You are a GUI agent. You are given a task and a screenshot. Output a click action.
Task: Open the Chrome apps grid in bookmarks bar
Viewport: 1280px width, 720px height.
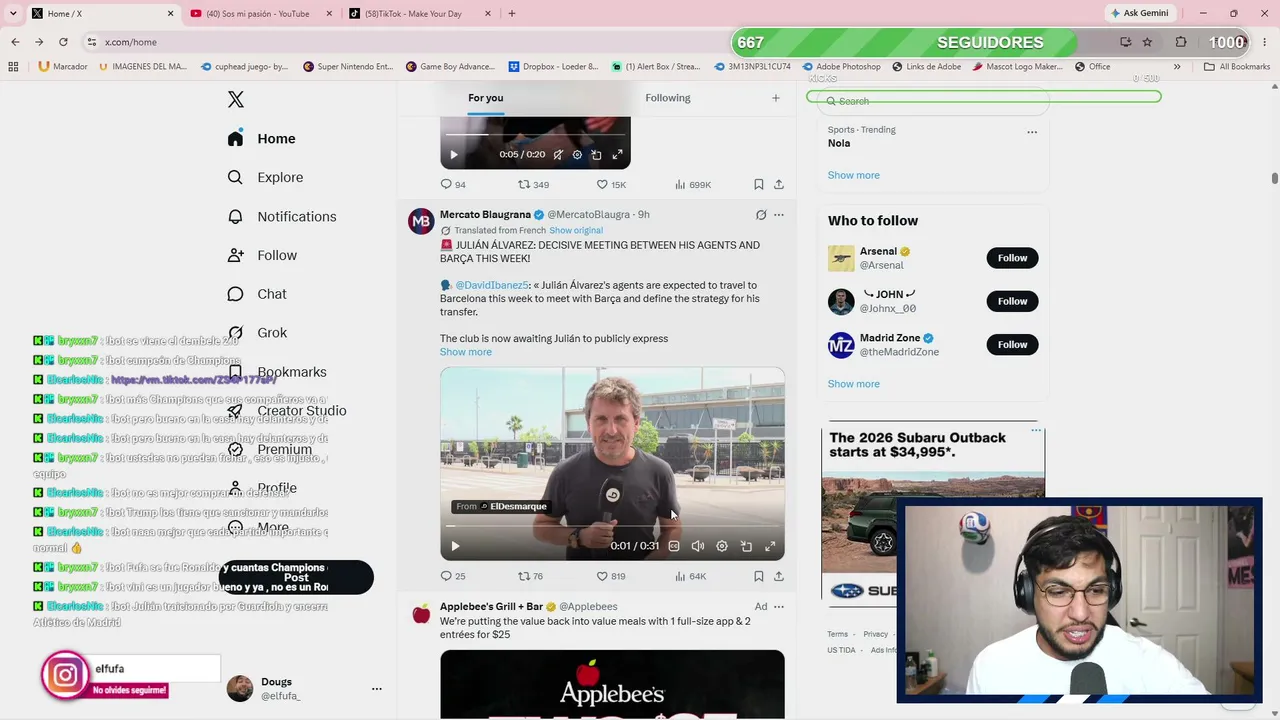[x=13, y=67]
